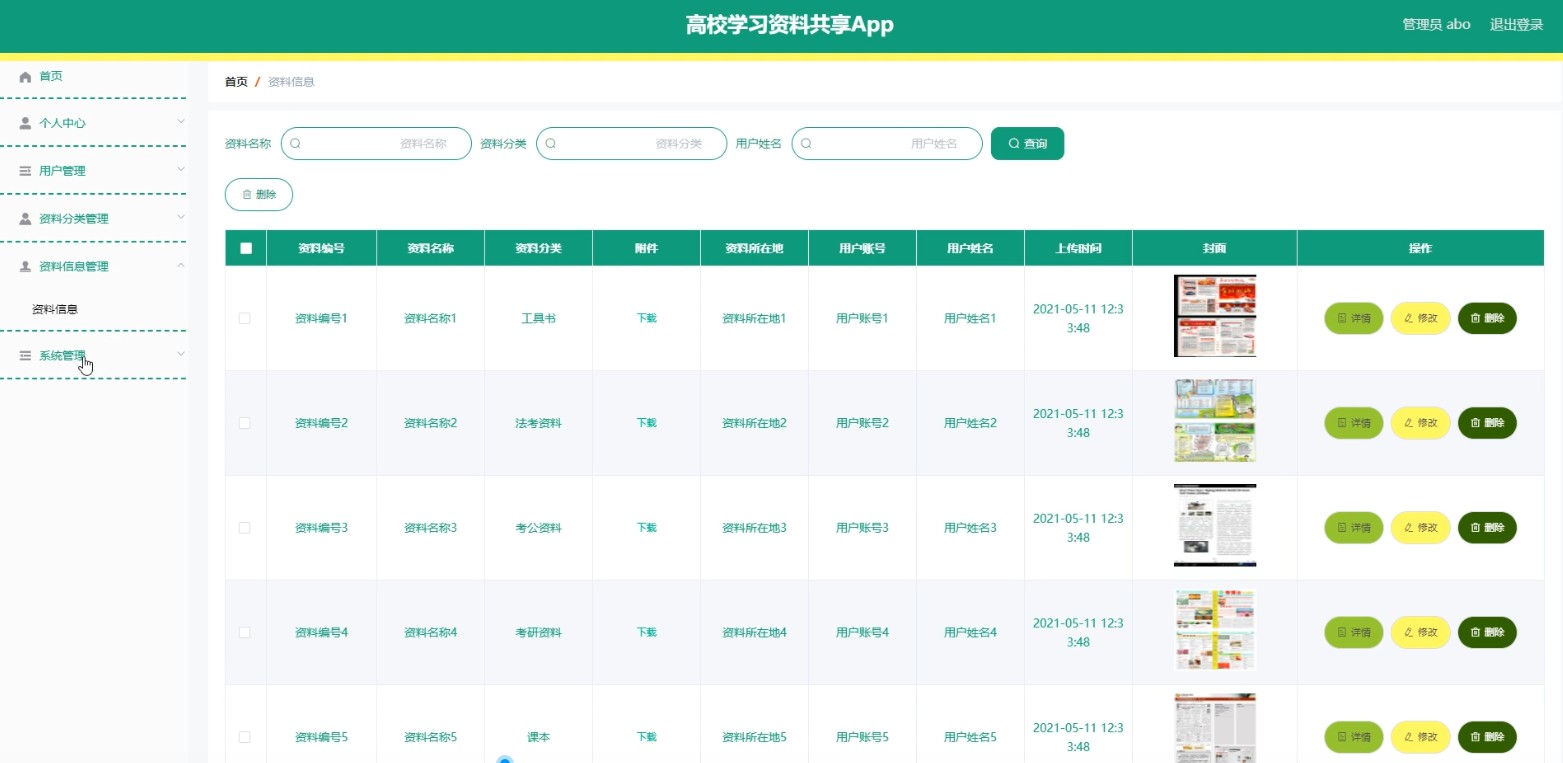Viewport: 1563px width, 763px height.
Task: Click the home icon beside 首页 in sidebar
Action: 26,77
